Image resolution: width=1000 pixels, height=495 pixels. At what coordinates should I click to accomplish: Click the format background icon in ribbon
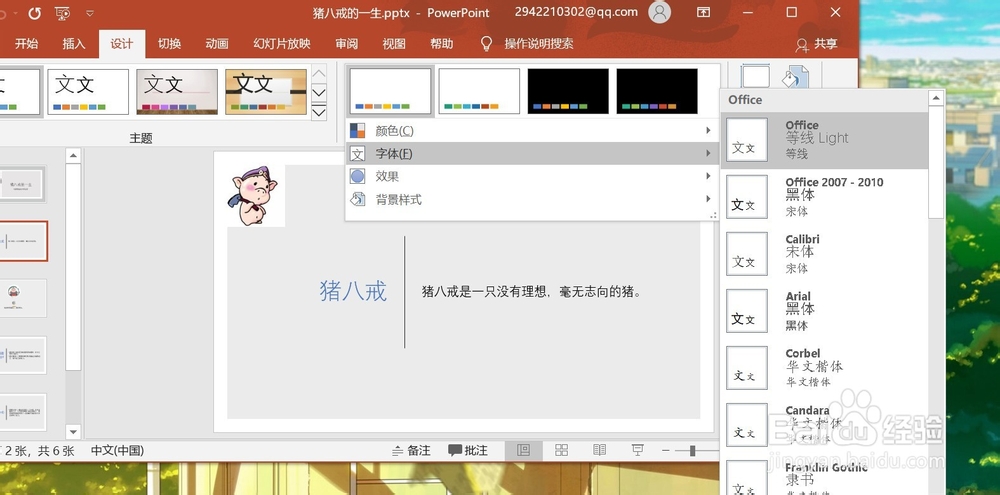[795, 77]
